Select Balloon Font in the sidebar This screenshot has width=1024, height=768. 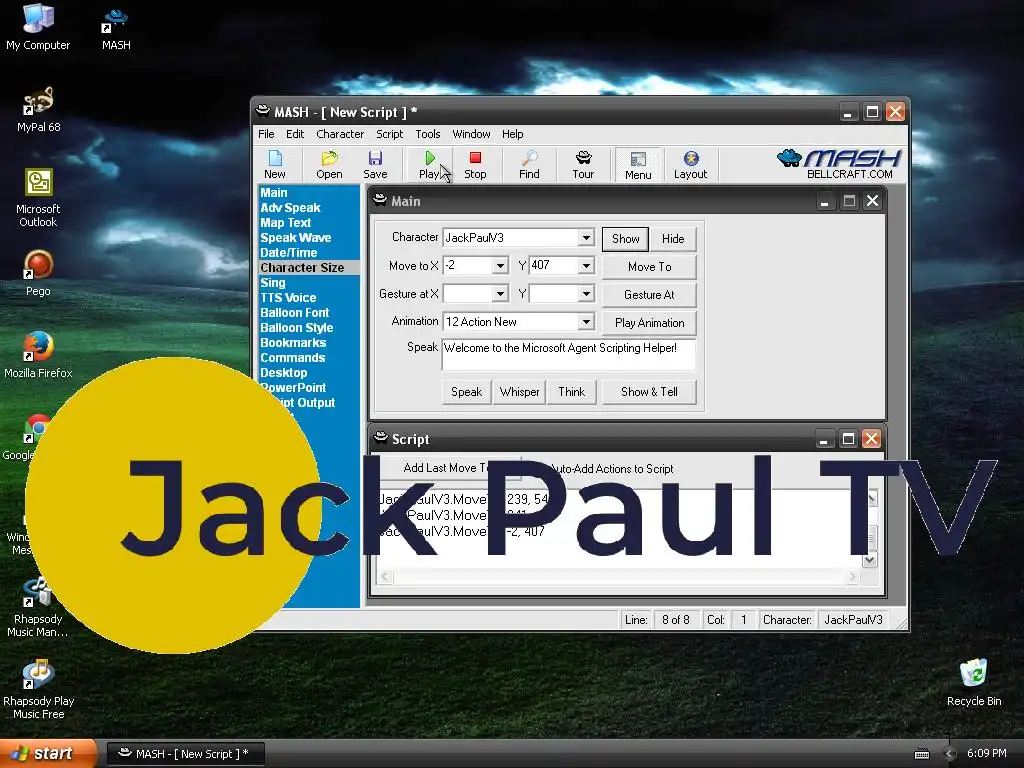(295, 313)
